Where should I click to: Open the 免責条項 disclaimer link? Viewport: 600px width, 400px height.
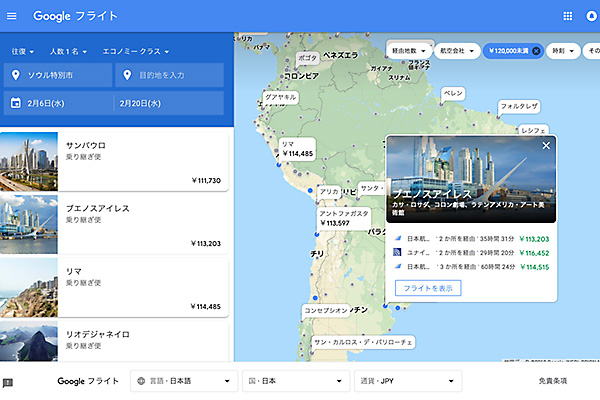(x=553, y=381)
